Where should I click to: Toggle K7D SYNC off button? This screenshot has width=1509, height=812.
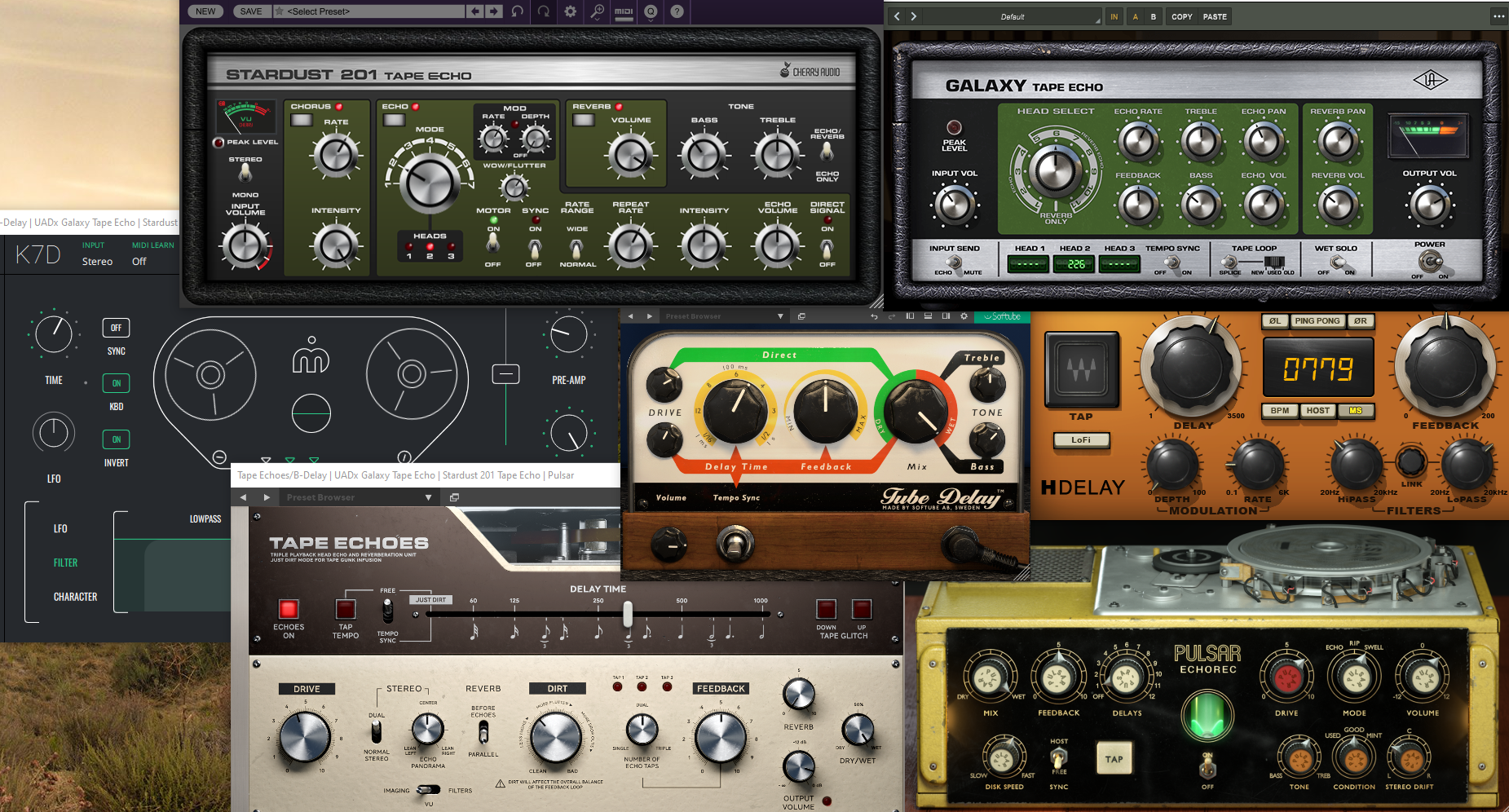(x=117, y=328)
